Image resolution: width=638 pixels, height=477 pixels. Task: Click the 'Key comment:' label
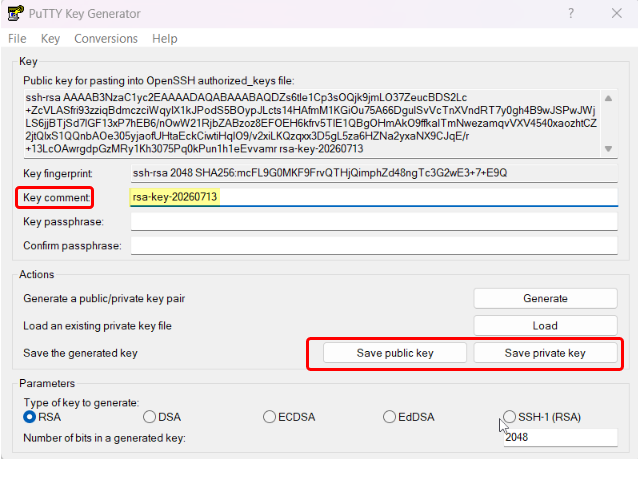(x=57, y=197)
